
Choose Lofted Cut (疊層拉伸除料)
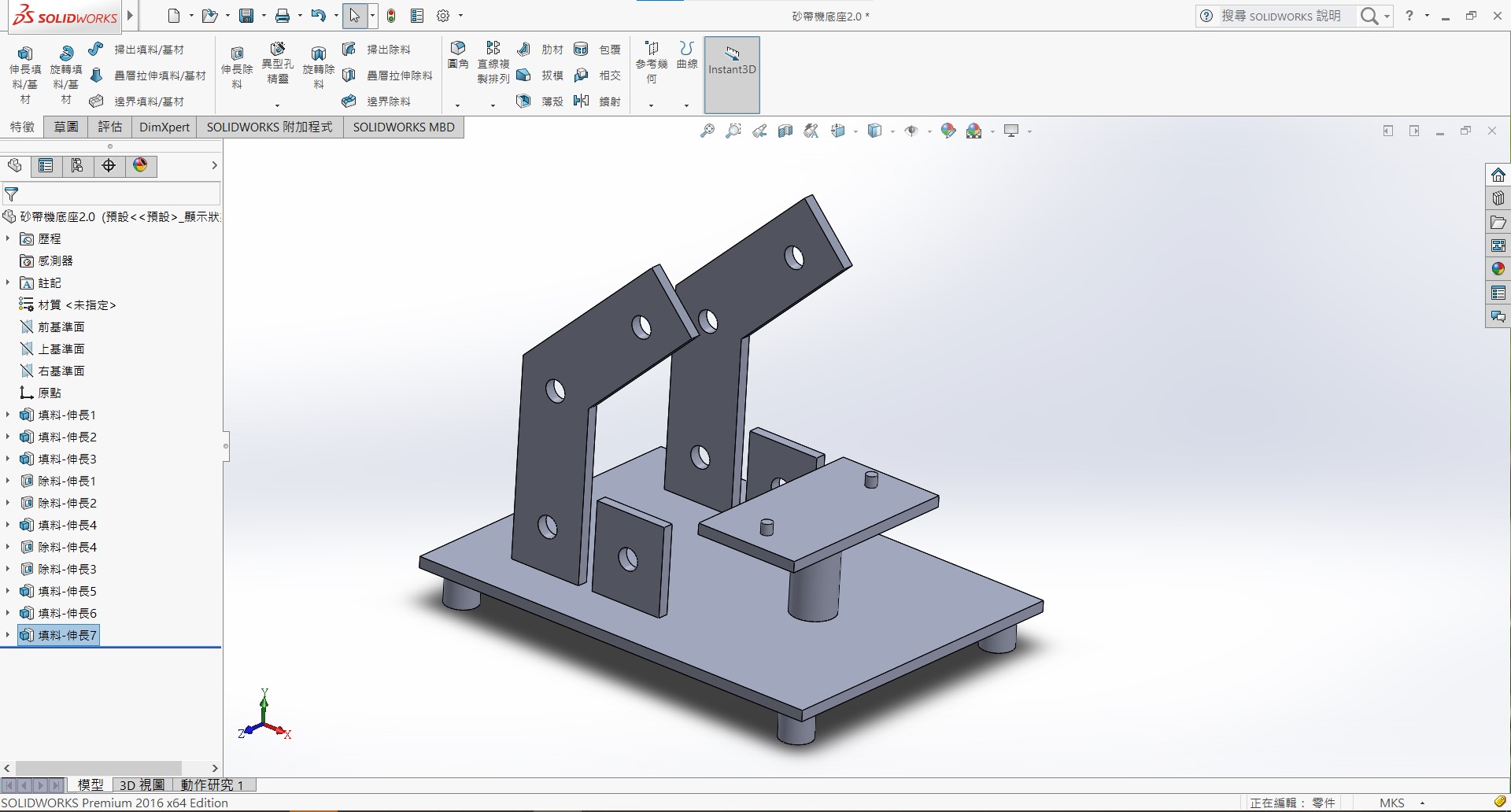click(387, 76)
